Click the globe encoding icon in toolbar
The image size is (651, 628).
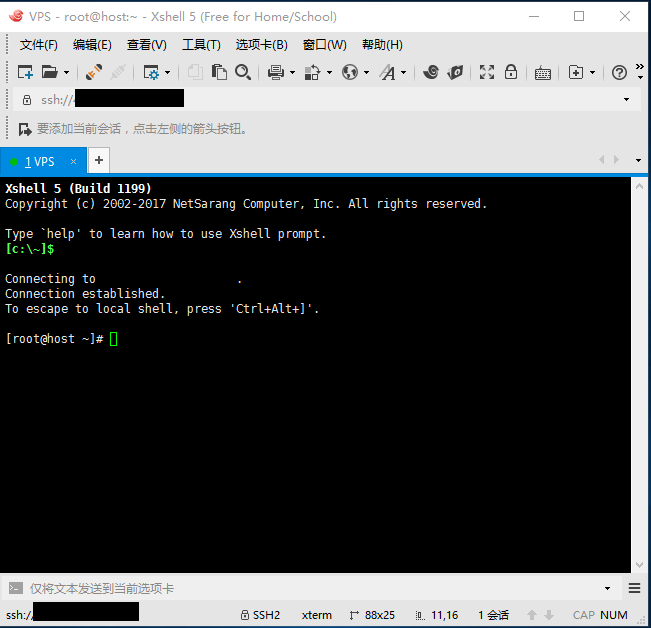coord(349,72)
